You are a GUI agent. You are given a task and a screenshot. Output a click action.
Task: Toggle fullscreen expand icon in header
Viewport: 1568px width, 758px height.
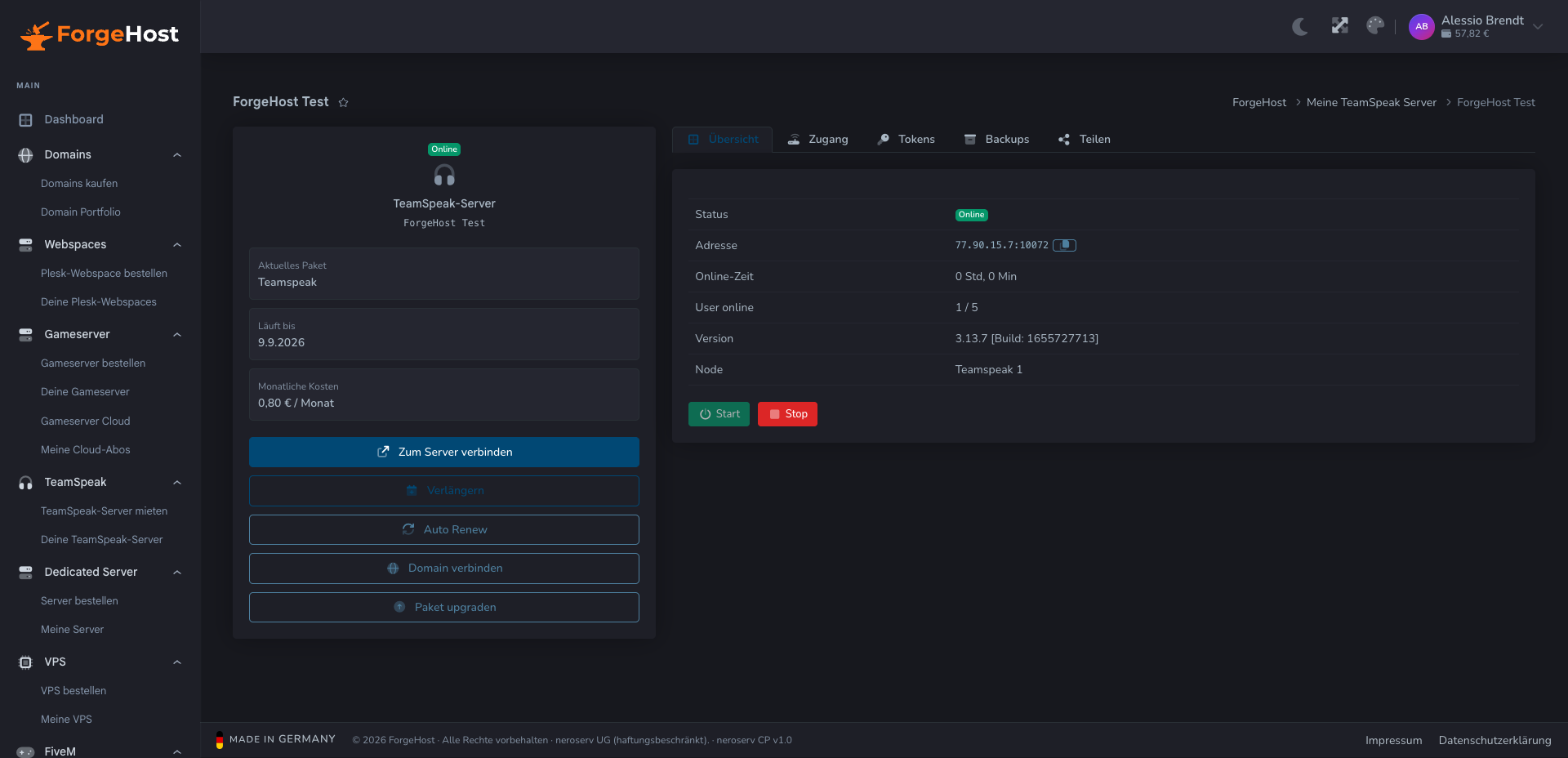[1339, 26]
